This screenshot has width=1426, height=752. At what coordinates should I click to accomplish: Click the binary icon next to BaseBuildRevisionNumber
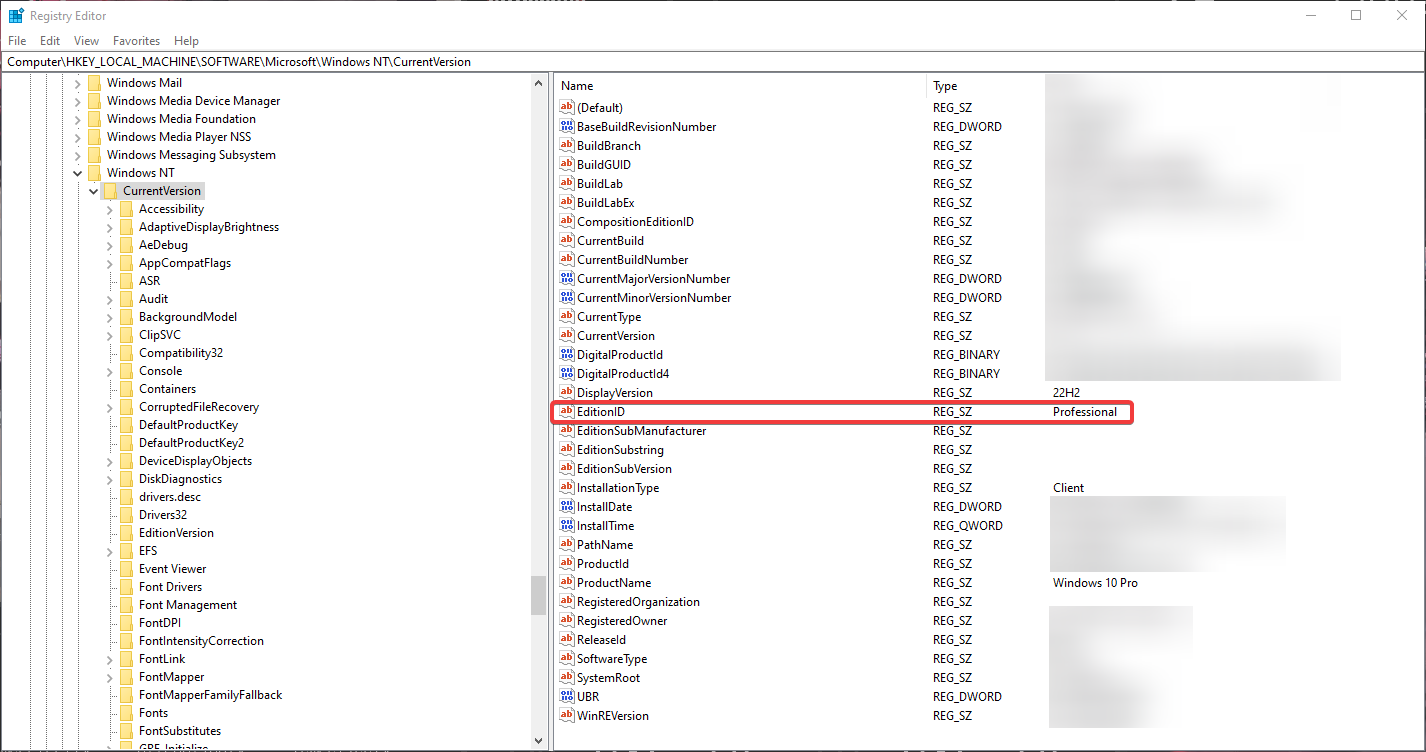pyautogui.click(x=567, y=127)
